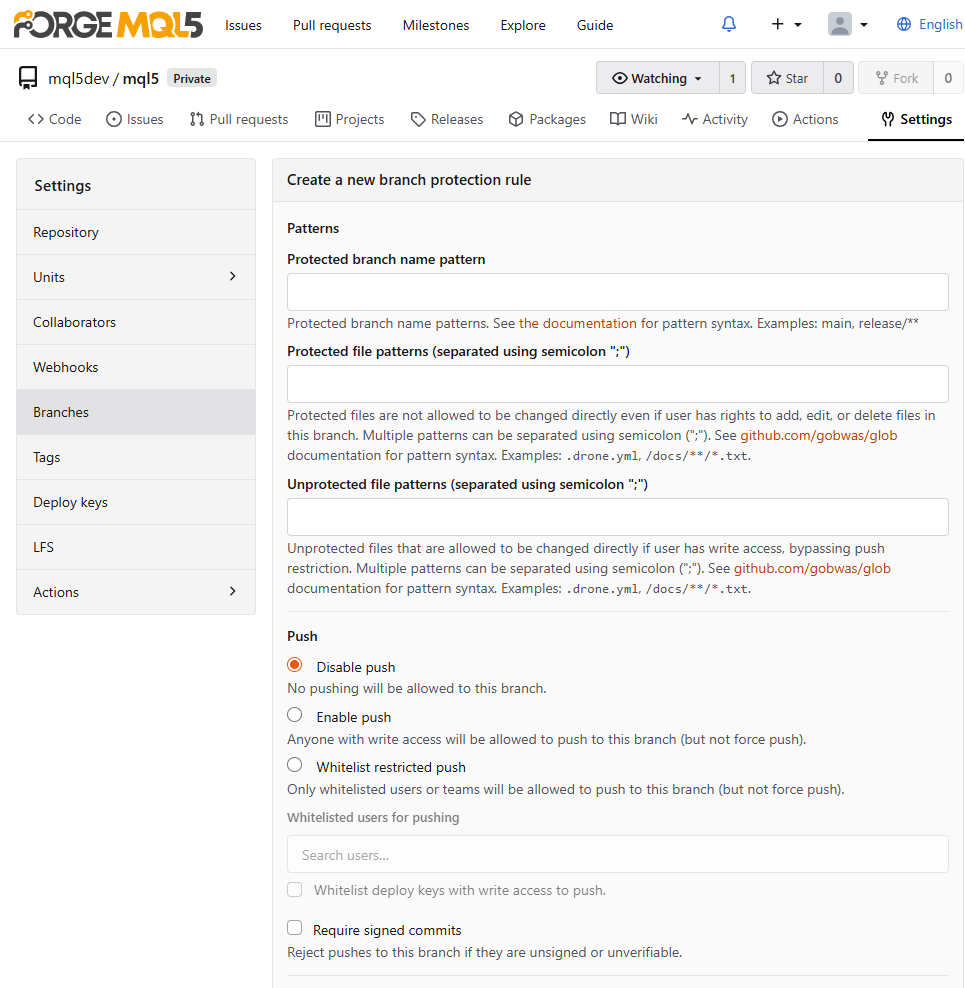Open the user avatar menu

[847, 25]
